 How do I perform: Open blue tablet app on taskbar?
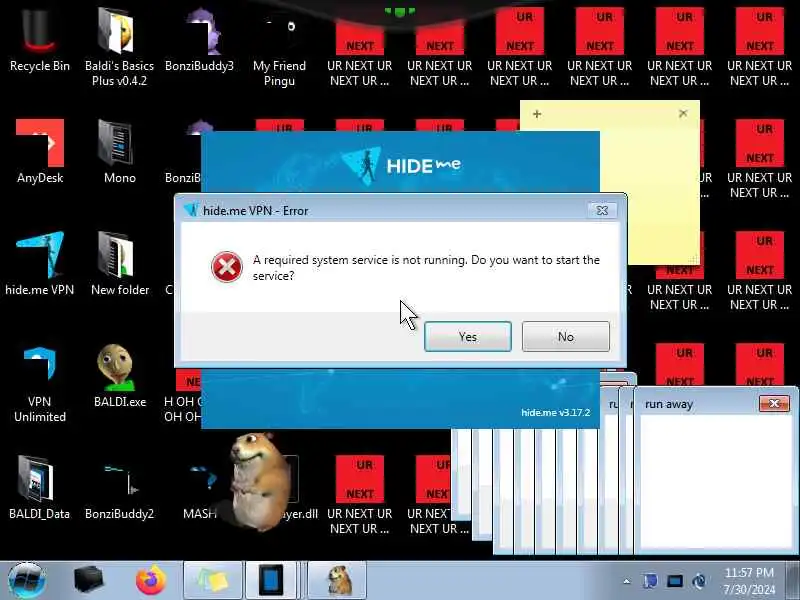tap(271, 580)
